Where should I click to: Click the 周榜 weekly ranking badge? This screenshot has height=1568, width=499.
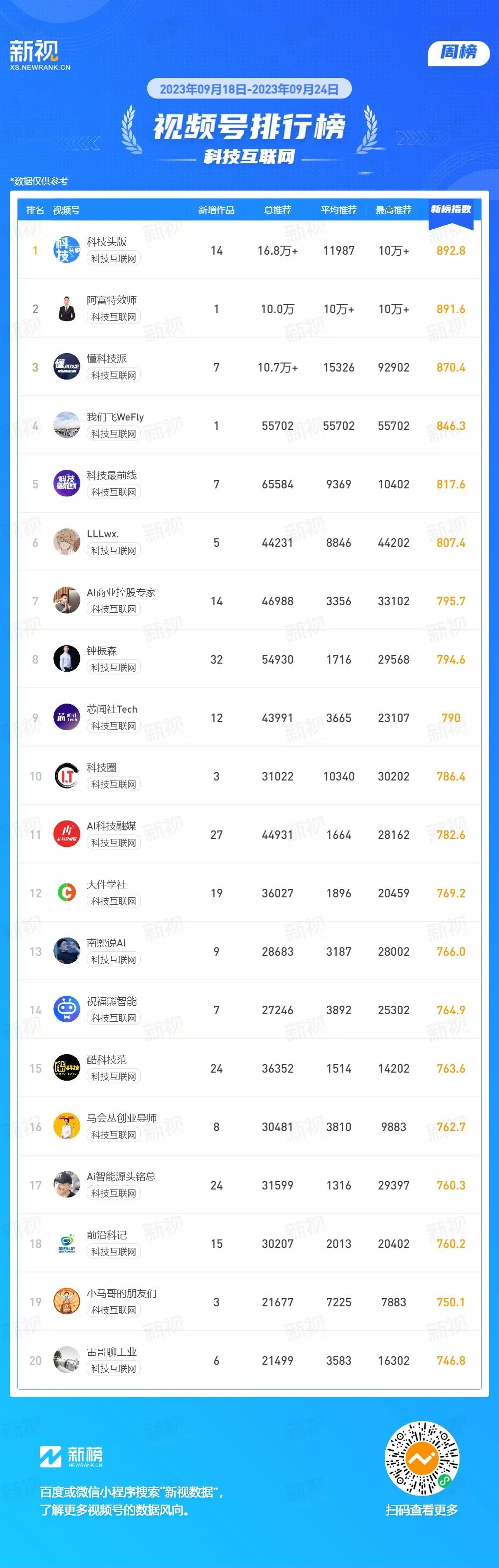[x=459, y=52]
